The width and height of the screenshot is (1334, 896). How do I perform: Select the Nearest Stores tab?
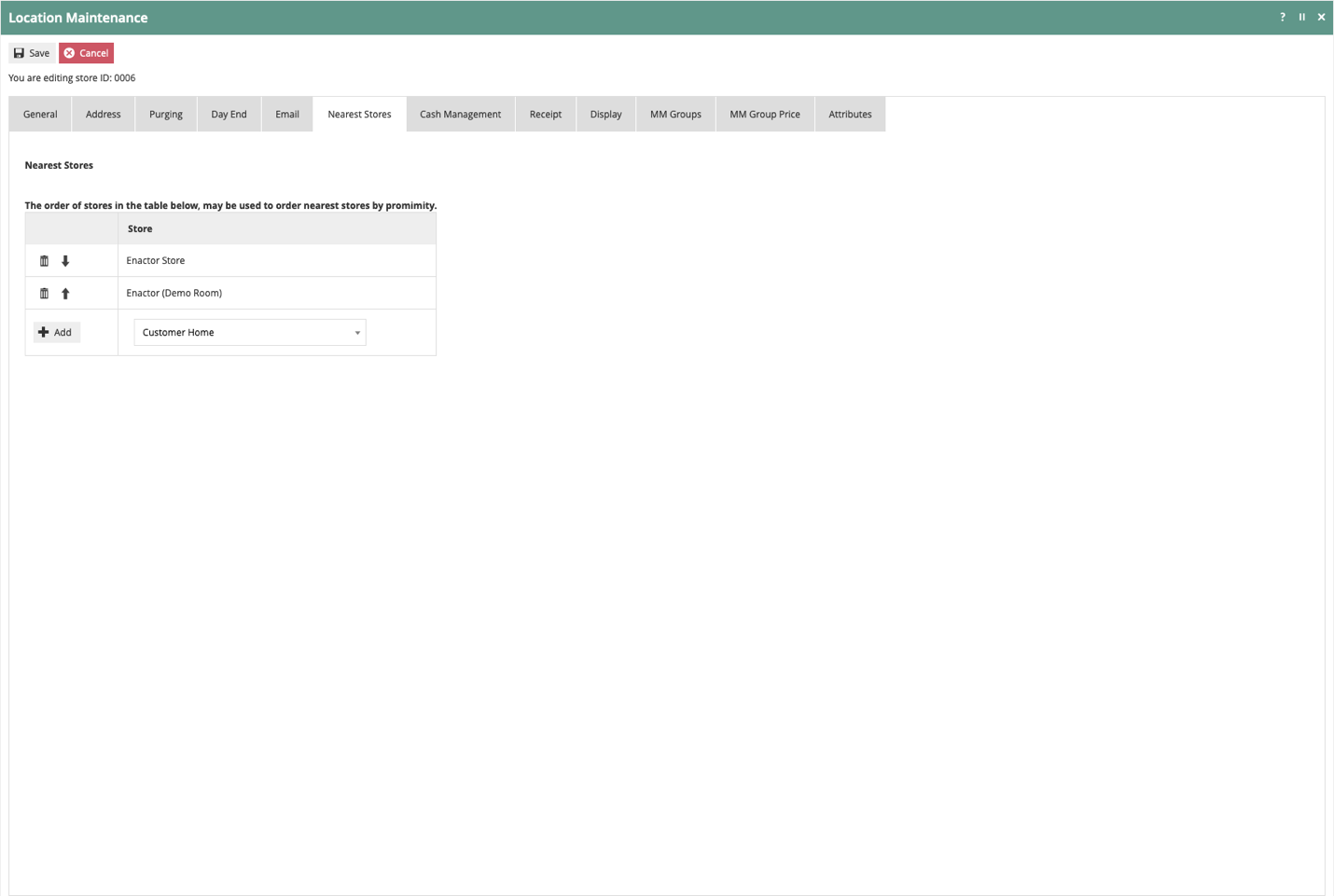(x=359, y=115)
